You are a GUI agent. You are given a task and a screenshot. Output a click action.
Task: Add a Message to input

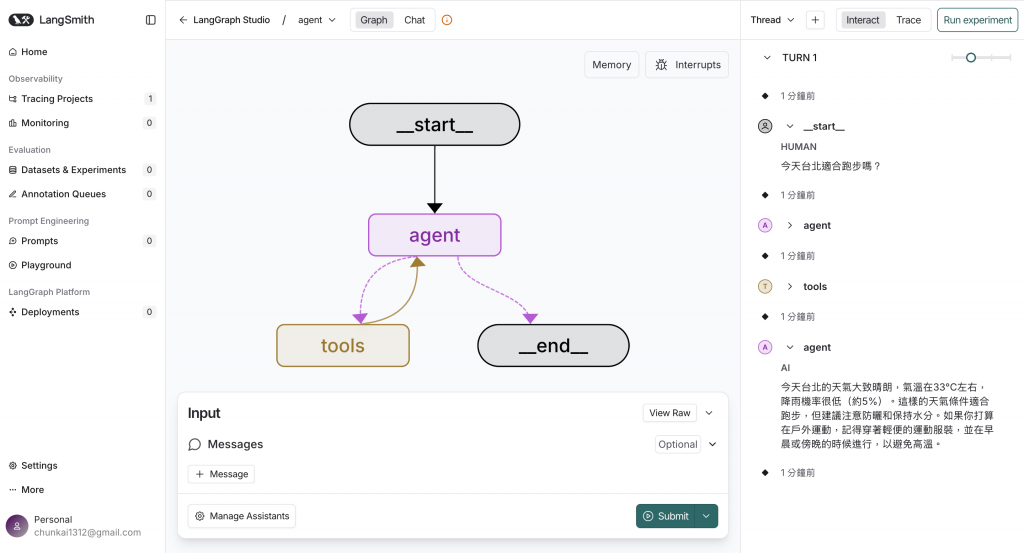pyautogui.click(x=221, y=474)
